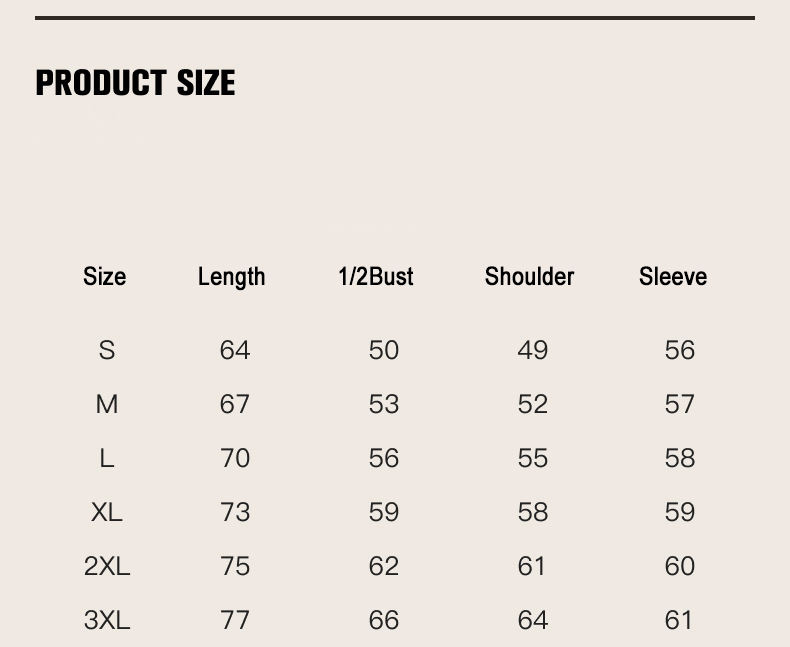Click the Shoulder value 55 for size L

click(533, 458)
